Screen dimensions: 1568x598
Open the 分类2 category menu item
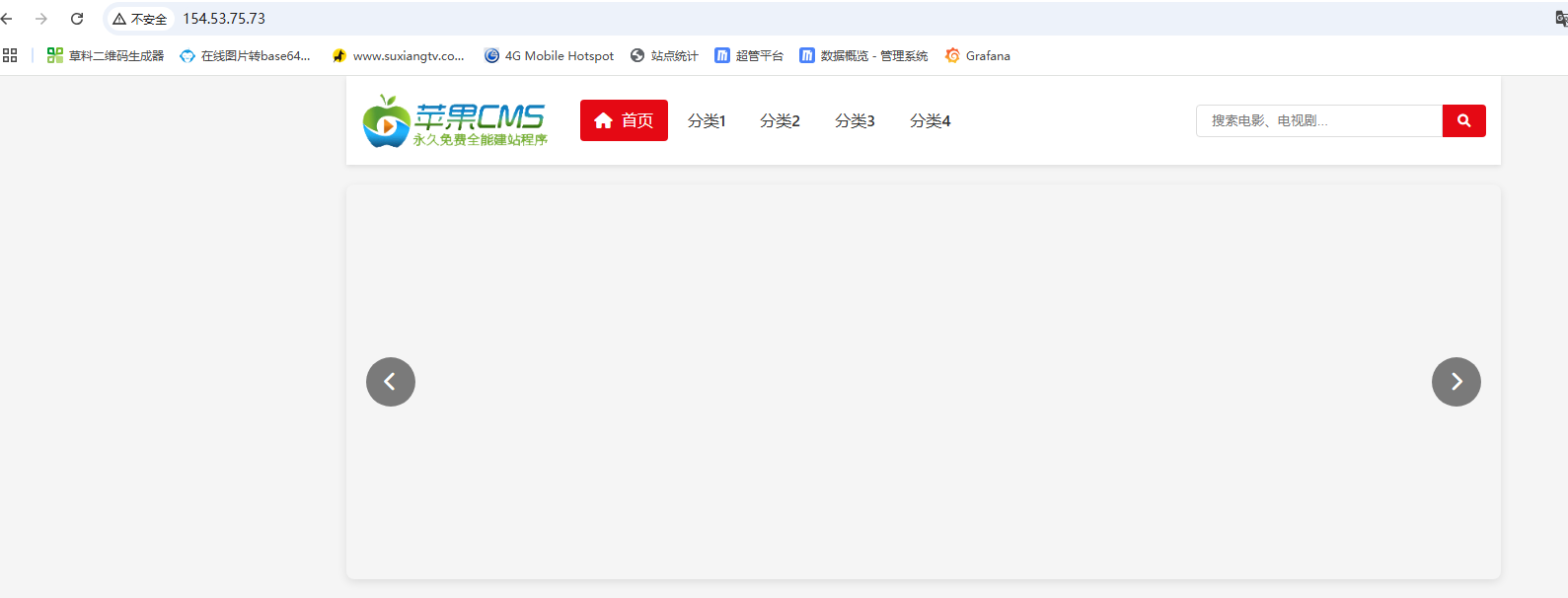coord(780,120)
